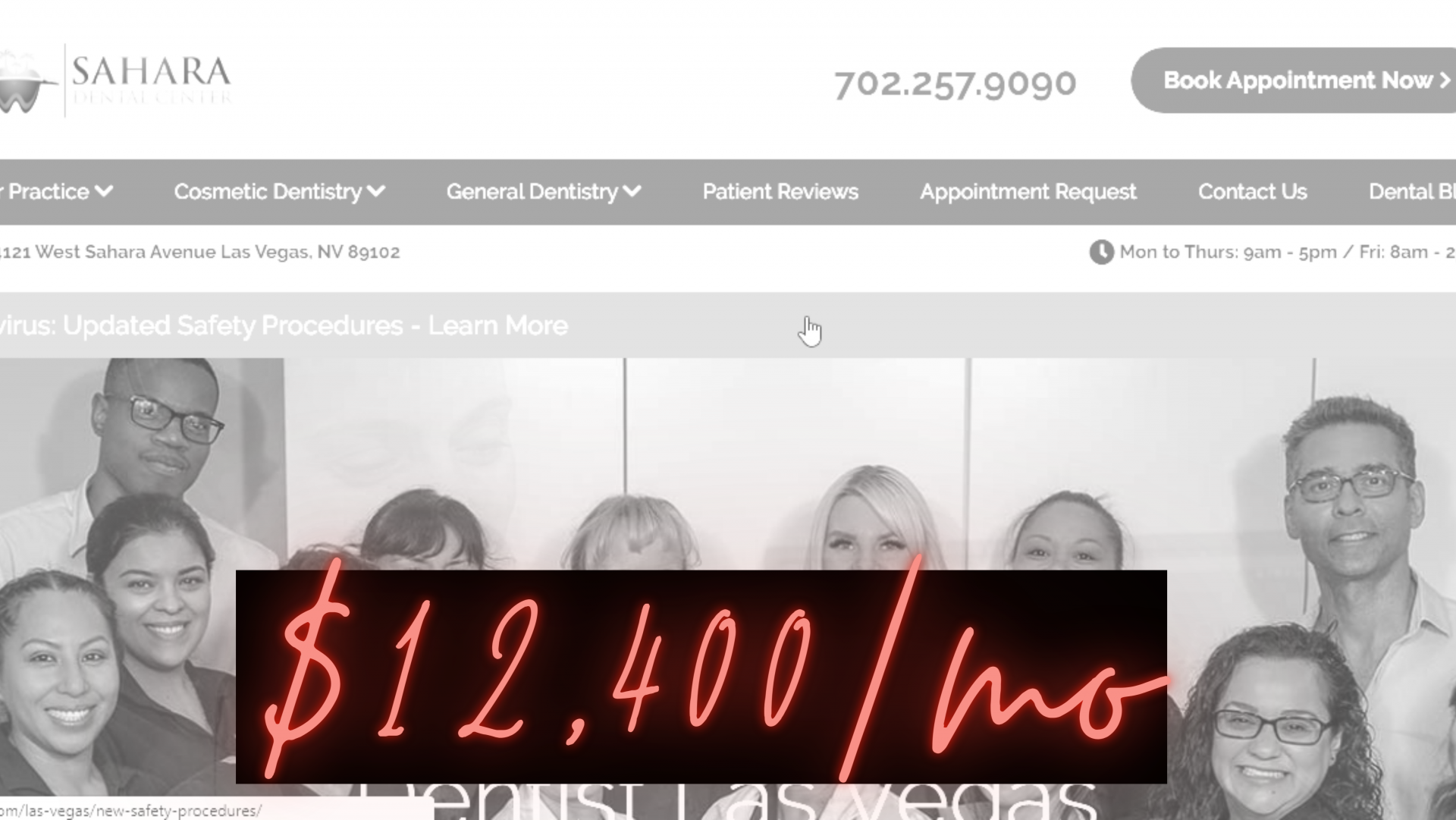The width and height of the screenshot is (1456, 820).
Task: Expand the Cosmetic Dentistry chevron
Action: click(376, 191)
